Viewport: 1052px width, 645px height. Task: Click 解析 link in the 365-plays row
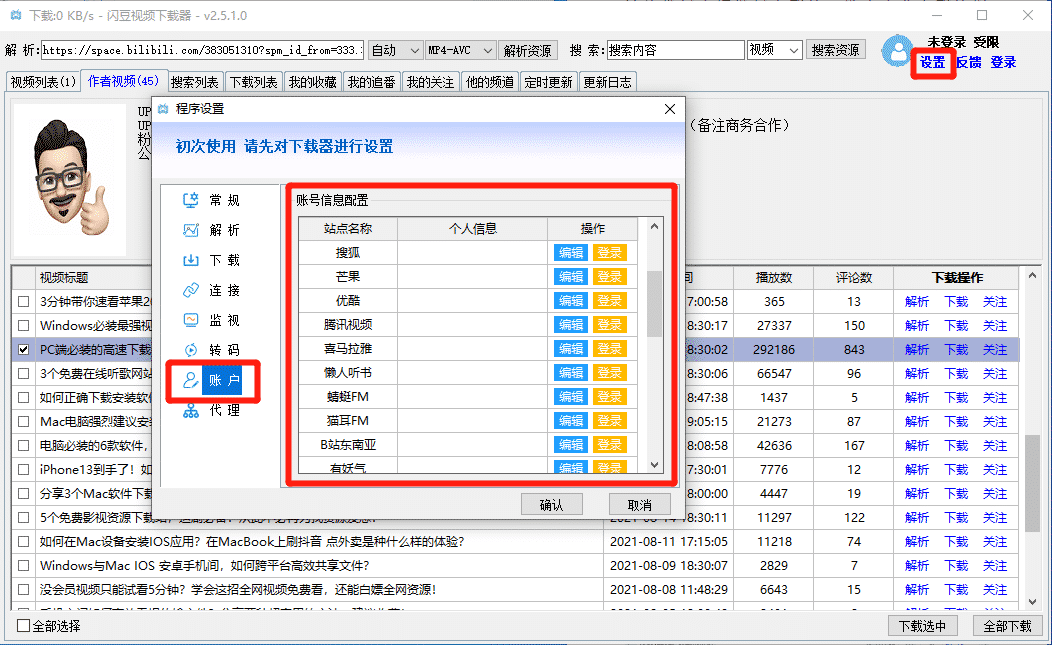(916, 302)
